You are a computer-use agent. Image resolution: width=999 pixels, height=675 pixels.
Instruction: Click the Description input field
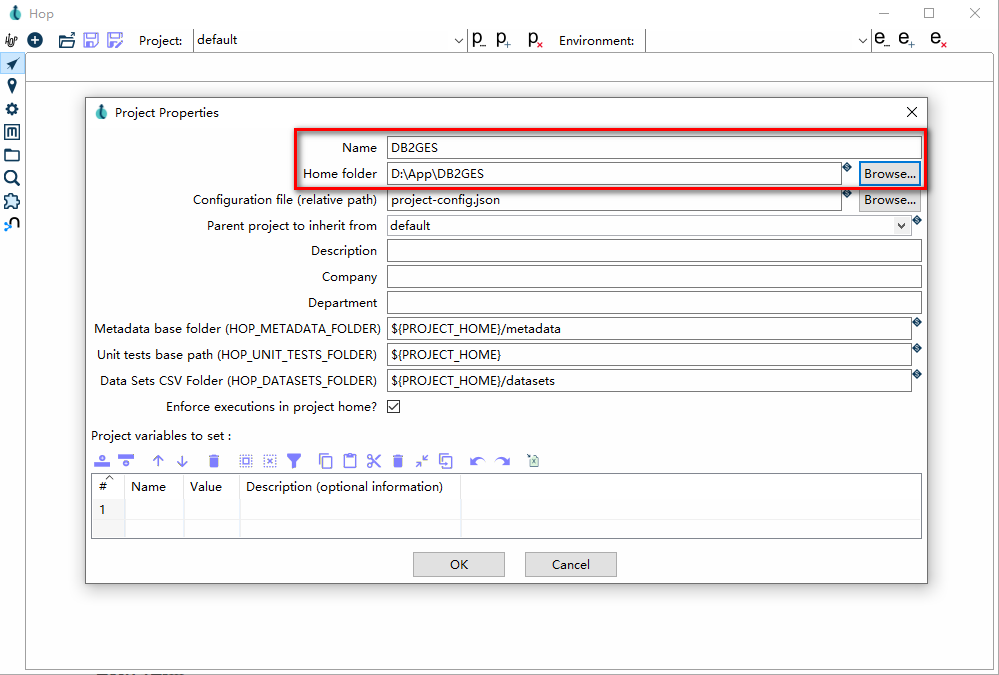coord(654,250)
